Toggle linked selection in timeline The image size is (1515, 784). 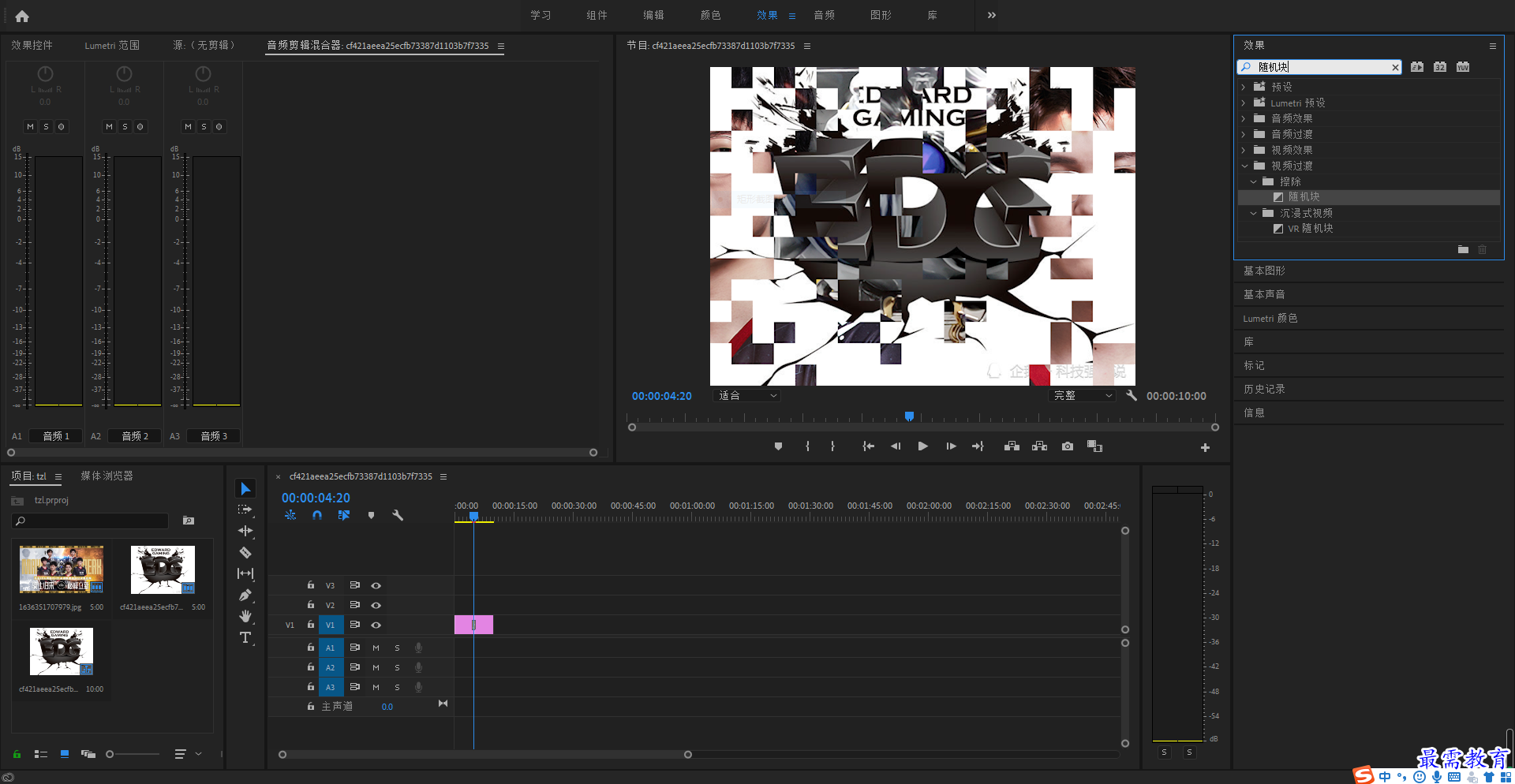coord(344,515)
